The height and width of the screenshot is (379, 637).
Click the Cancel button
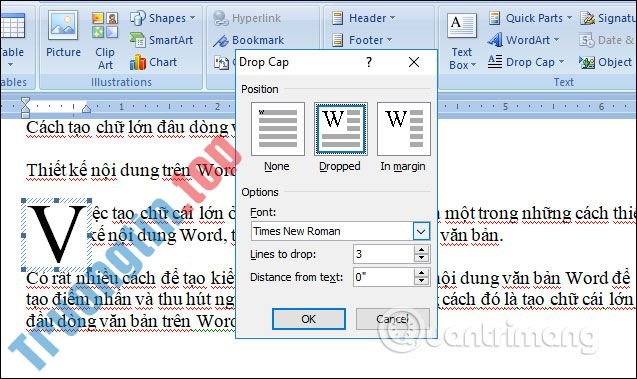(392, 319)
